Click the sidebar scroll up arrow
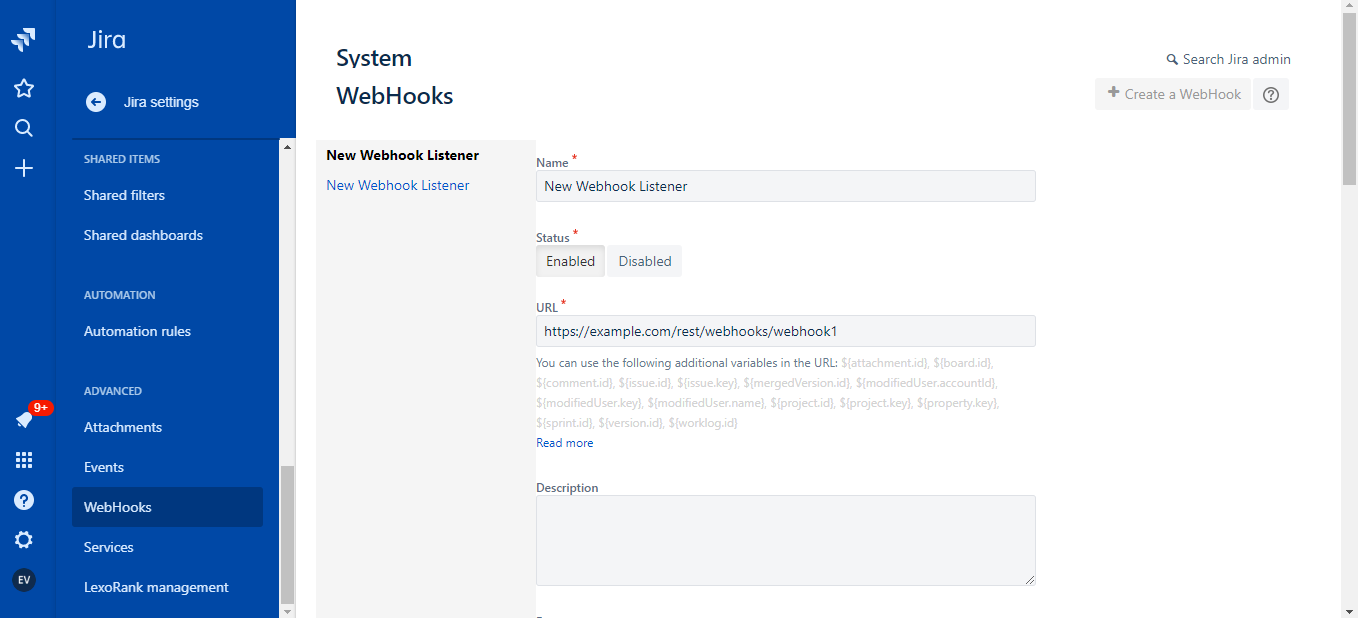Viewport: 1358px width, 618px height. click(x=288, y=148)
